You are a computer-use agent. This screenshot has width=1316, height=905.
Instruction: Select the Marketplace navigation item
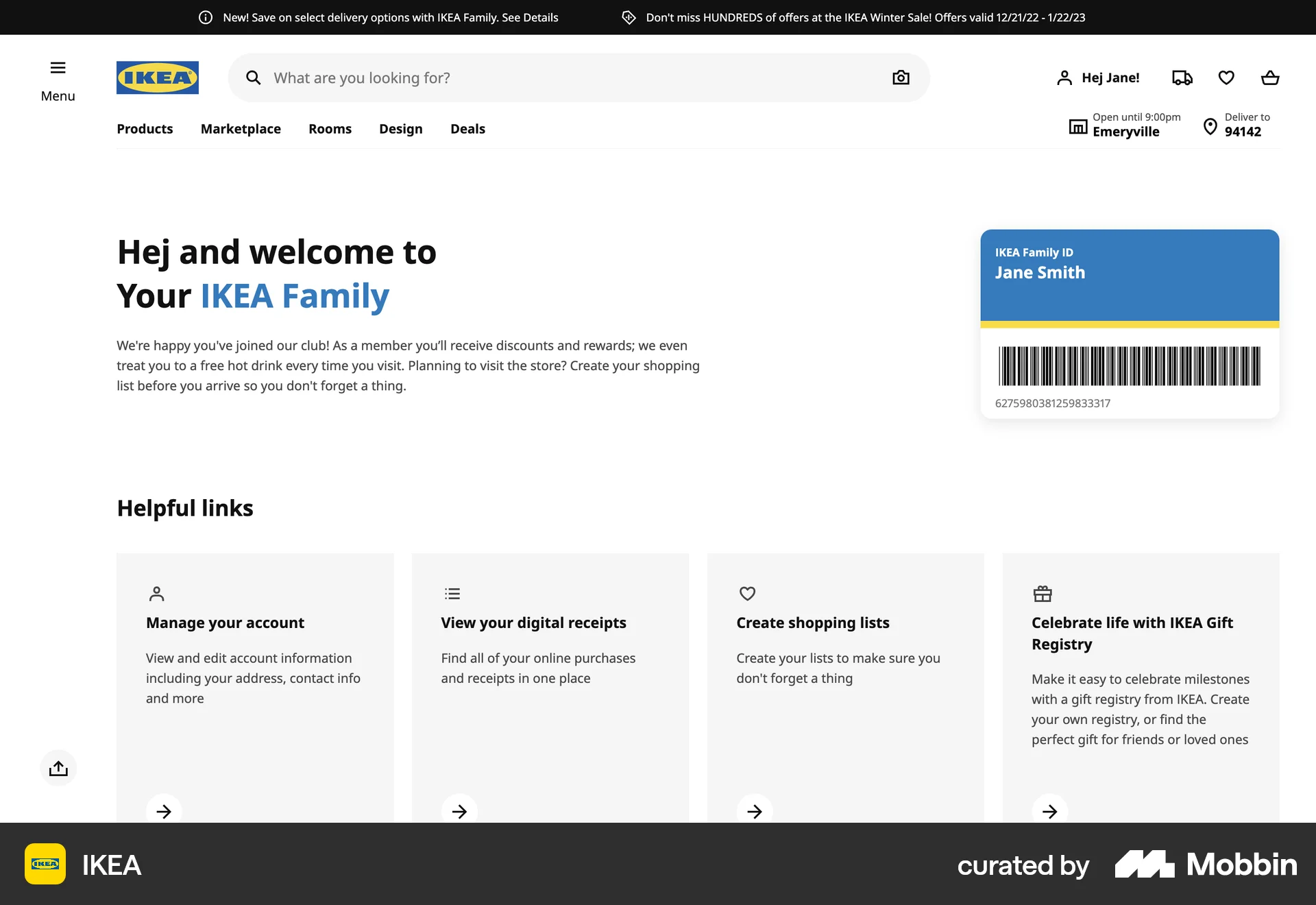(x=241, y=129)
